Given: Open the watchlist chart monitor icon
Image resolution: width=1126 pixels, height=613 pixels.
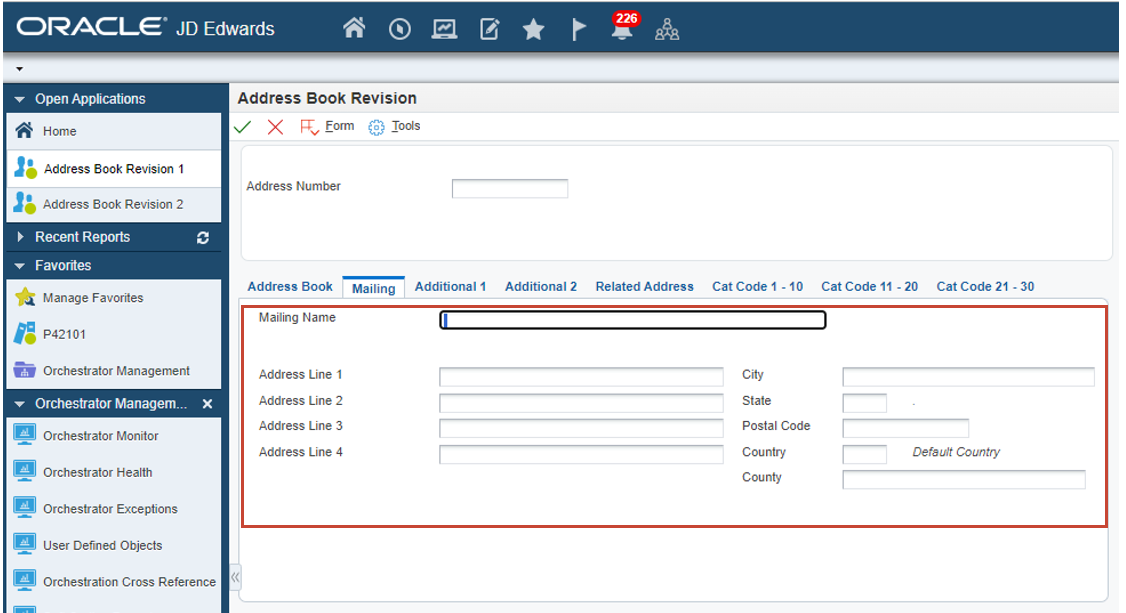Looking at the screenshot, I should click(x=445, y=29).
